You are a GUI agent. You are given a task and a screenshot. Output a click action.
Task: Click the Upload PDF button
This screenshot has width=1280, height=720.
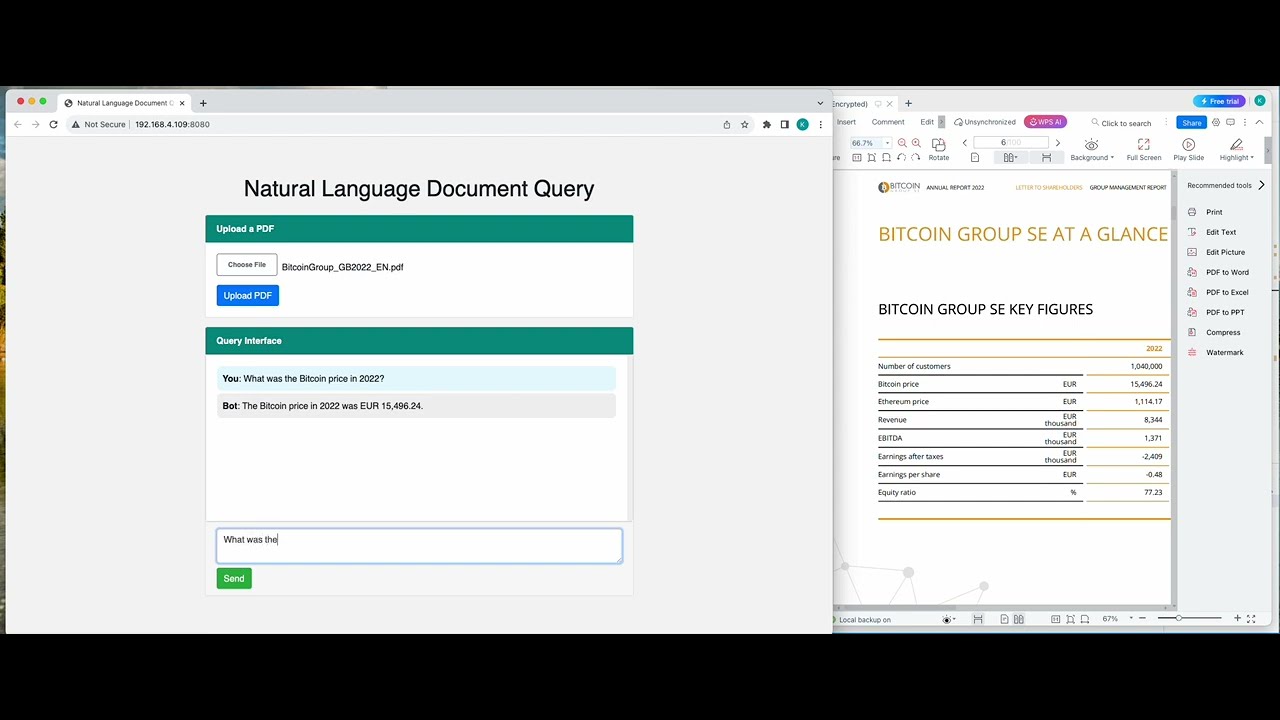pyautogui.click(x=247, y=295)
